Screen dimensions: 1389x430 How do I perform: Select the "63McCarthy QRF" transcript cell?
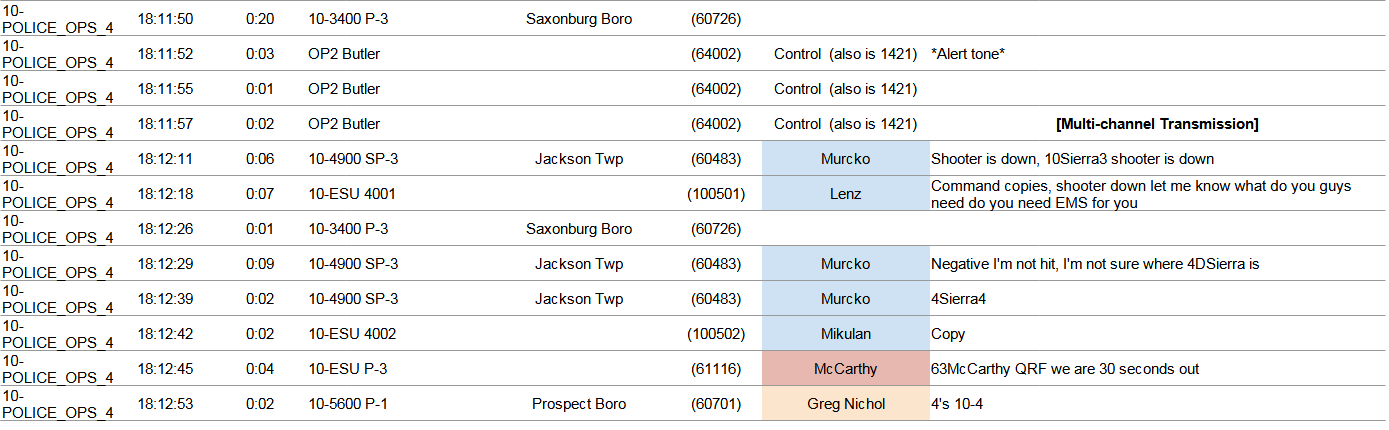1064,369
